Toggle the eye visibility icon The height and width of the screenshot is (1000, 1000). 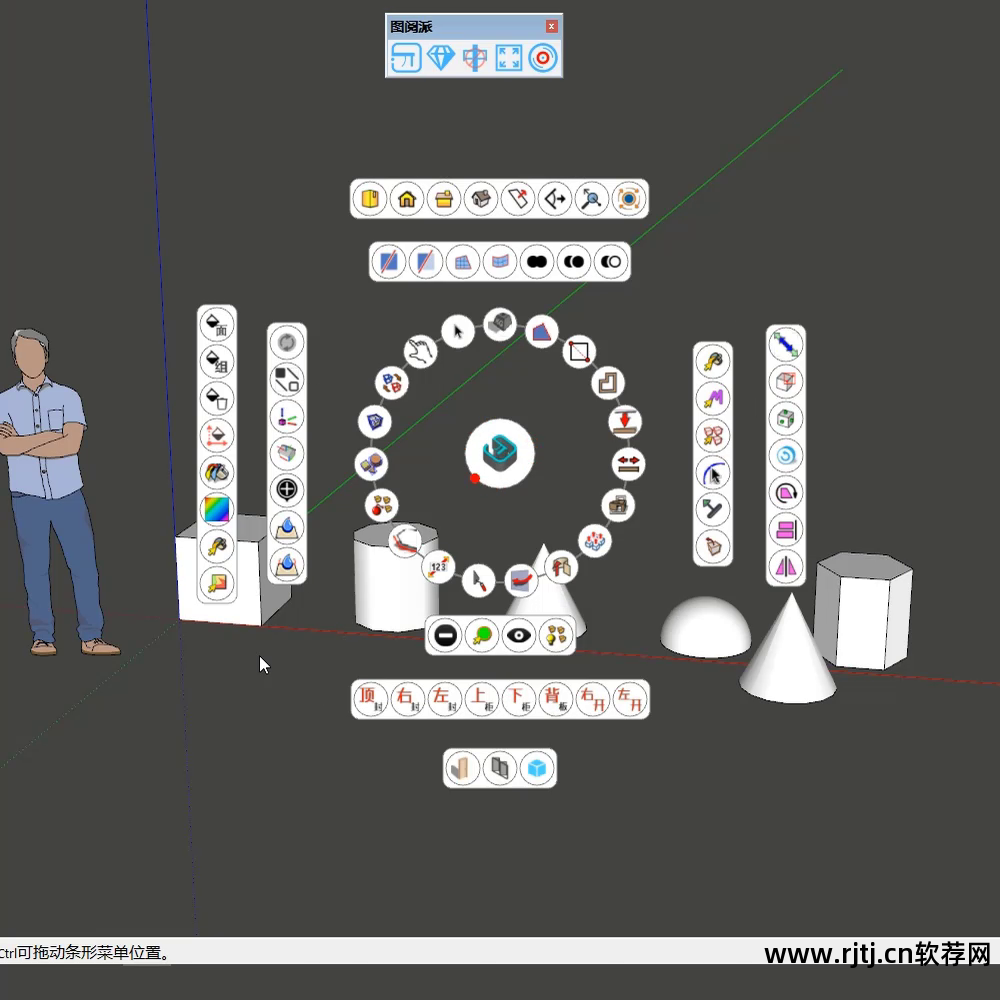pyautogui.click(x=518, y=635)
